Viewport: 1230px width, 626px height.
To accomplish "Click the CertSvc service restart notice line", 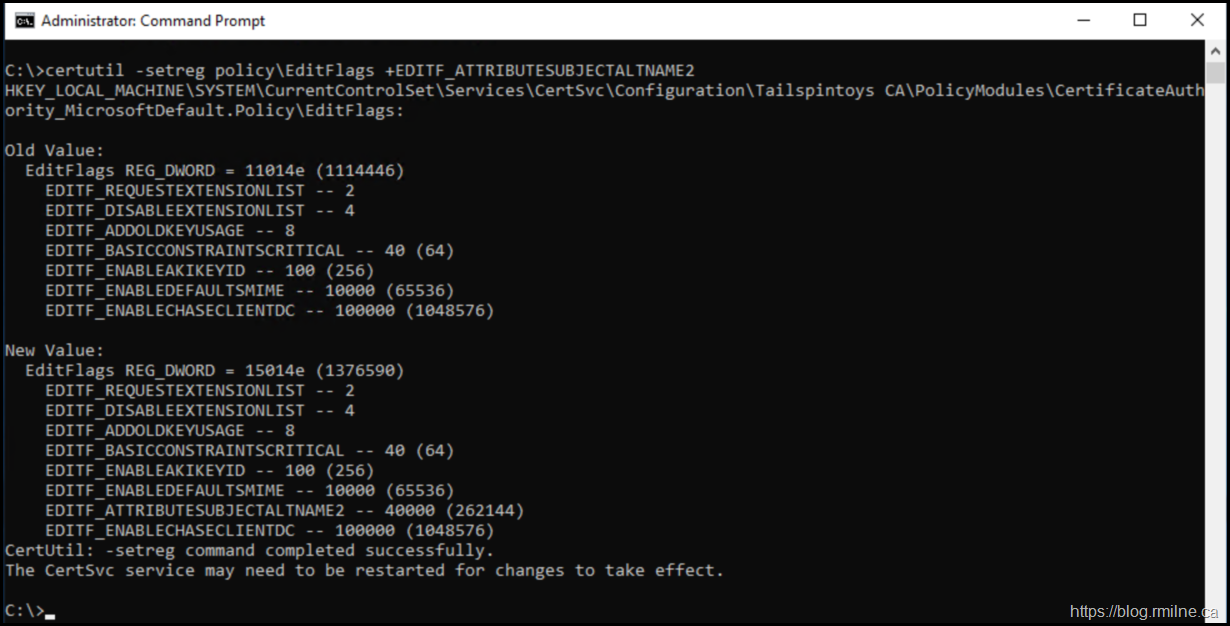I will pyautogui.click(x=364, y=570).
